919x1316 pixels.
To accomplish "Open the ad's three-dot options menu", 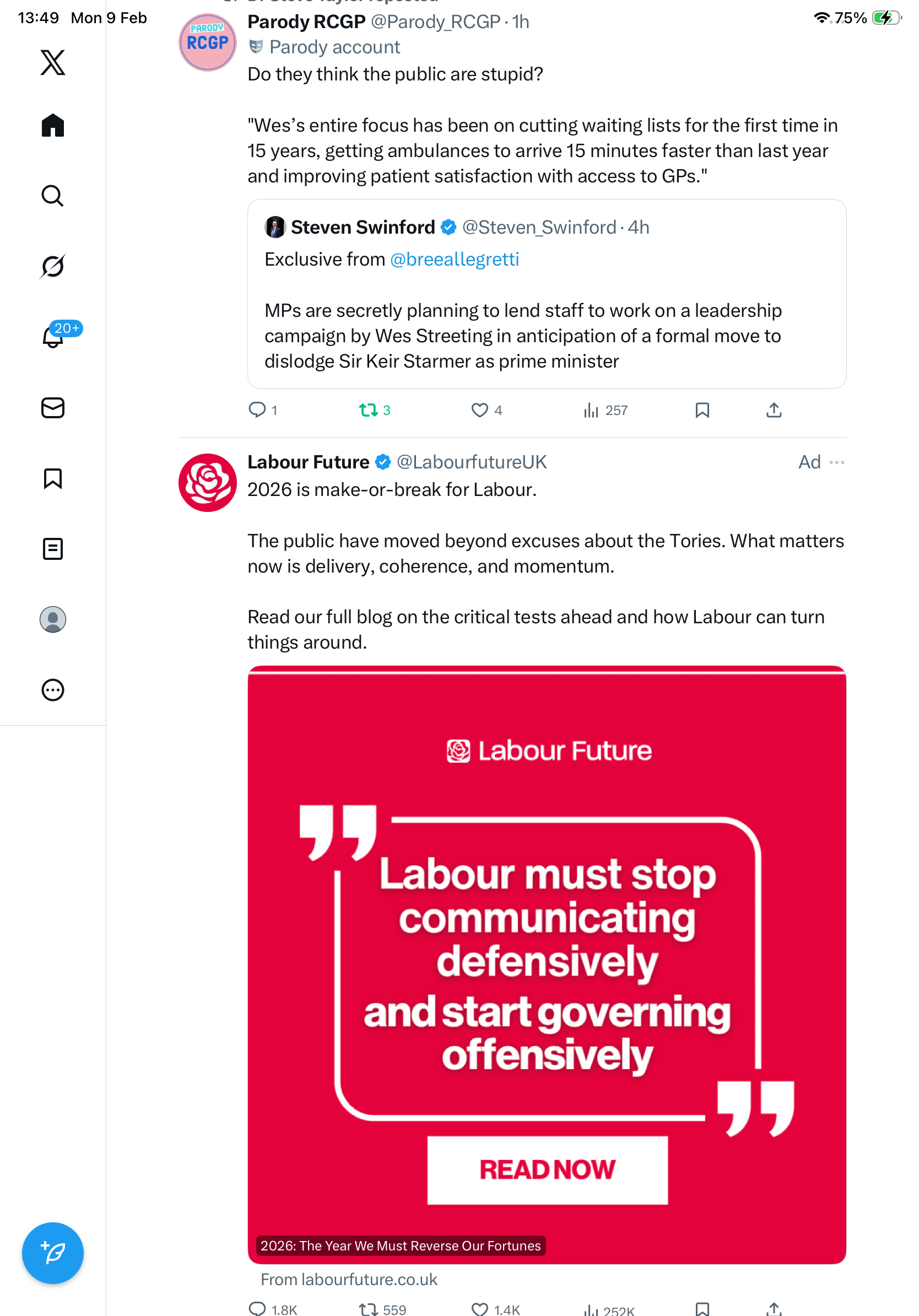I will (836, 462).
